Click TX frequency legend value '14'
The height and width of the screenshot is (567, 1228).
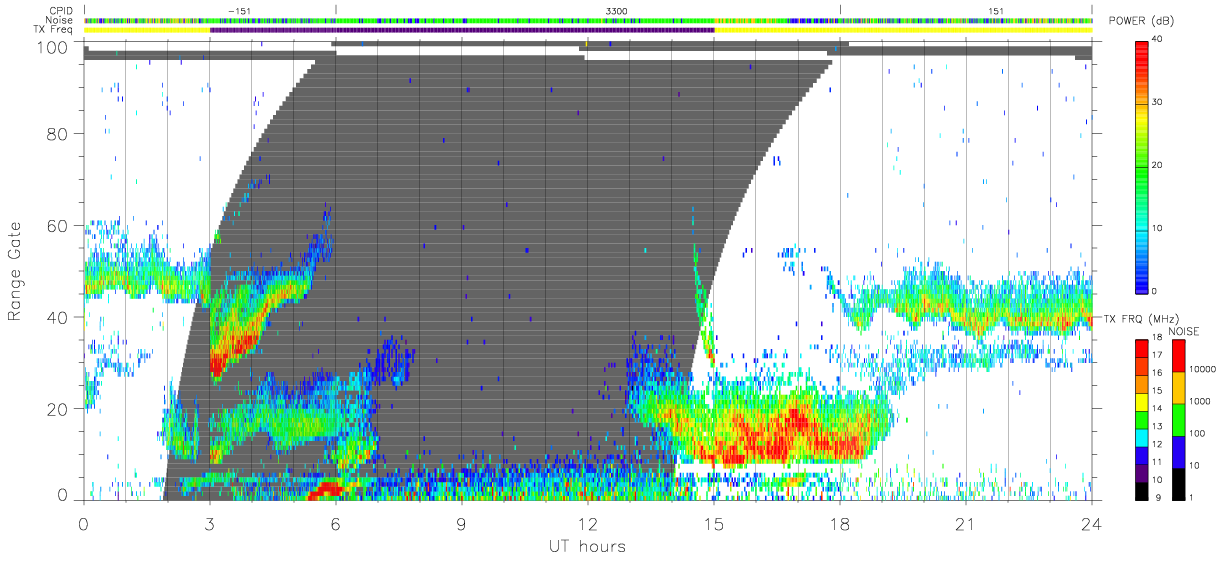tap(1159, 407)
